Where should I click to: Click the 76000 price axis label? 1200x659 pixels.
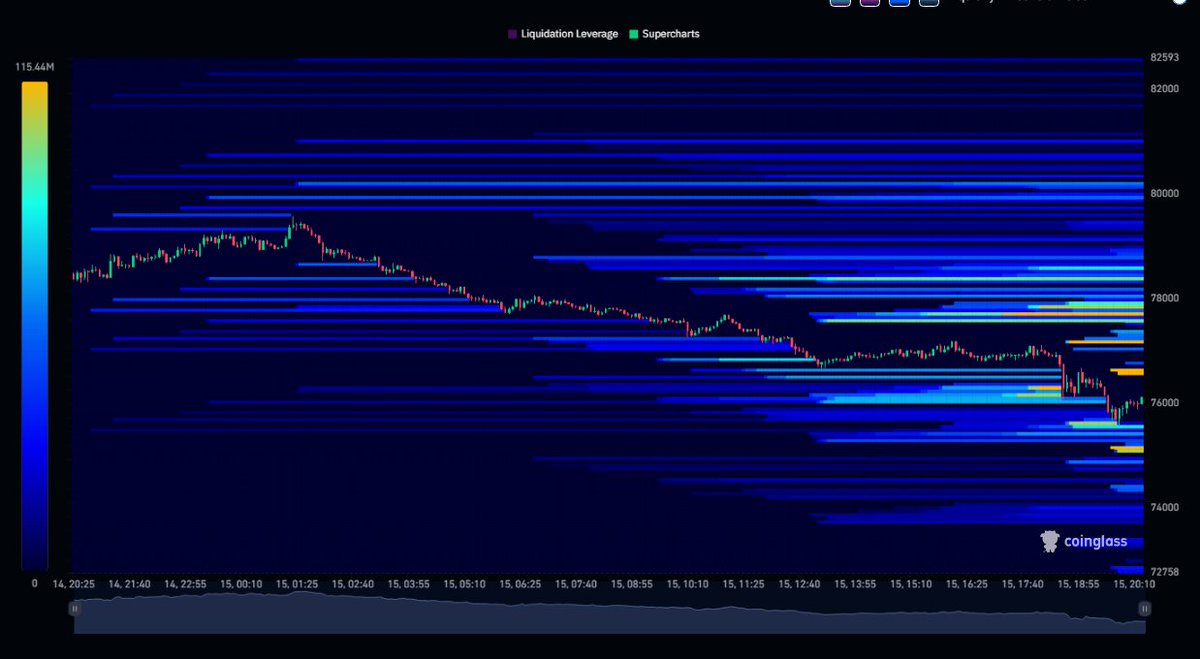(x=1165, y=403)
